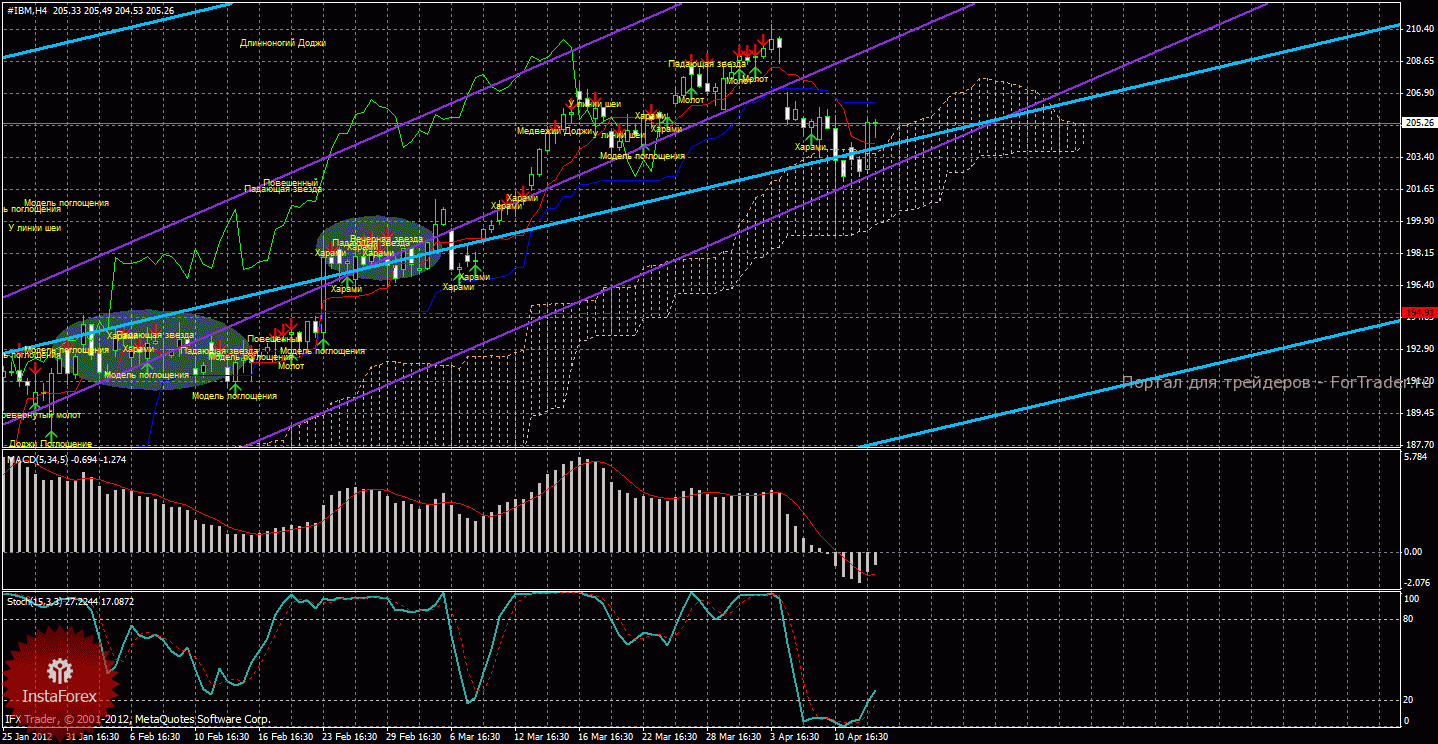Click the 'Длинноногий Доджи' pattern label
Screen dimensions: 1438x744
(x=283, y=43)
